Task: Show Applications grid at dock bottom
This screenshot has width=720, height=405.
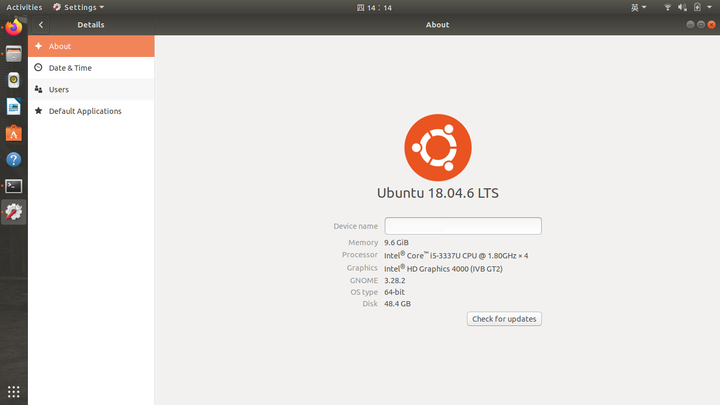Action: click(14, 392)
